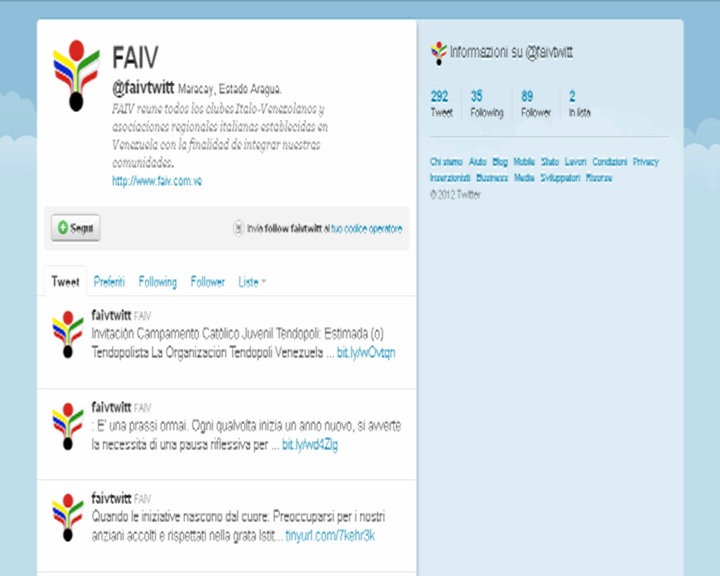Image resolution: width=720 pixels, height=576 pixels.
Task: Open the Following tab
Action: point(158,282)
